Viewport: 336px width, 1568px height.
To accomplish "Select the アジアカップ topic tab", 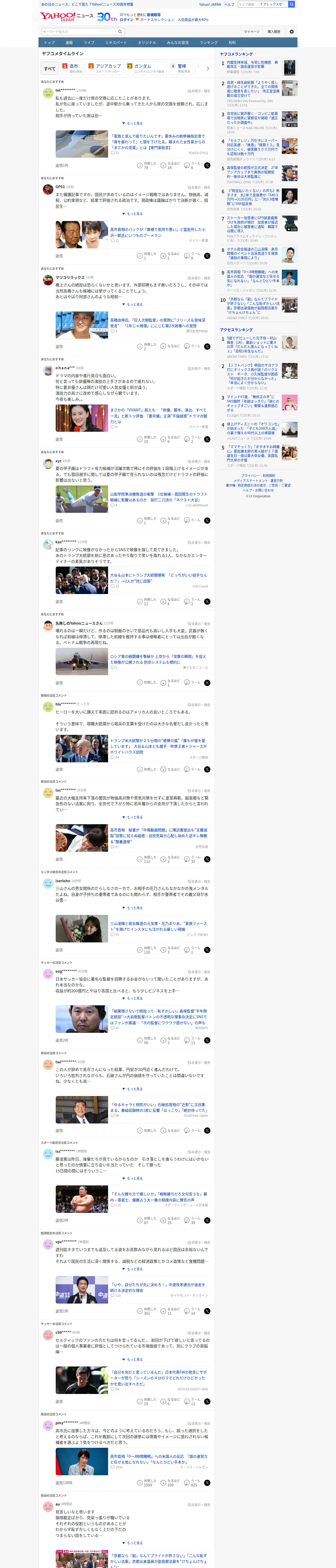I will pos(104,69).
